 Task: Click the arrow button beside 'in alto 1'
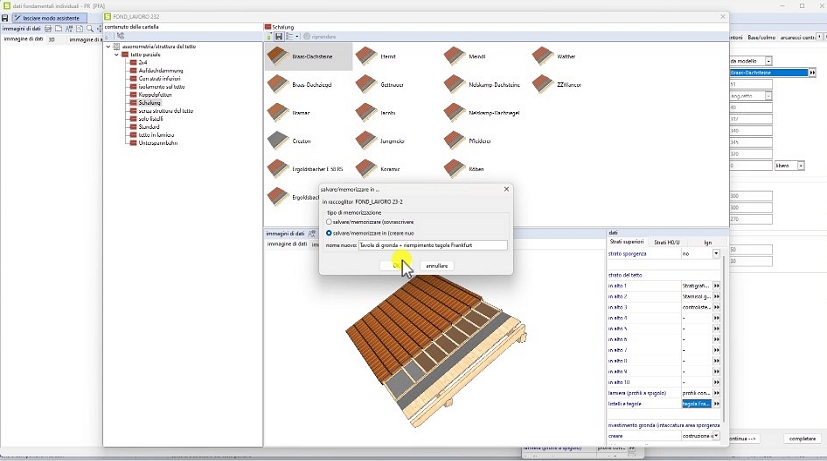pyautogui.click(x=716, y=286)
